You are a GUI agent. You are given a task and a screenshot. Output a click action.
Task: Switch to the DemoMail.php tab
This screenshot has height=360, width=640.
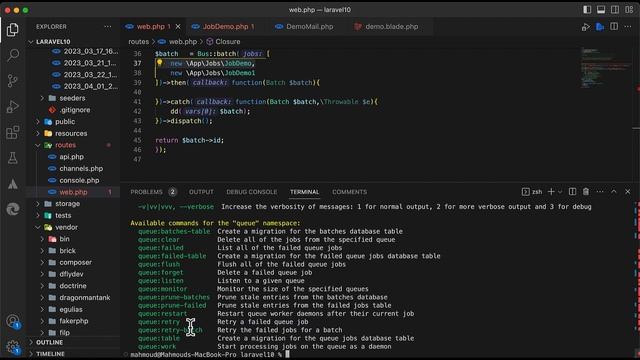click(x=309, y=27)
